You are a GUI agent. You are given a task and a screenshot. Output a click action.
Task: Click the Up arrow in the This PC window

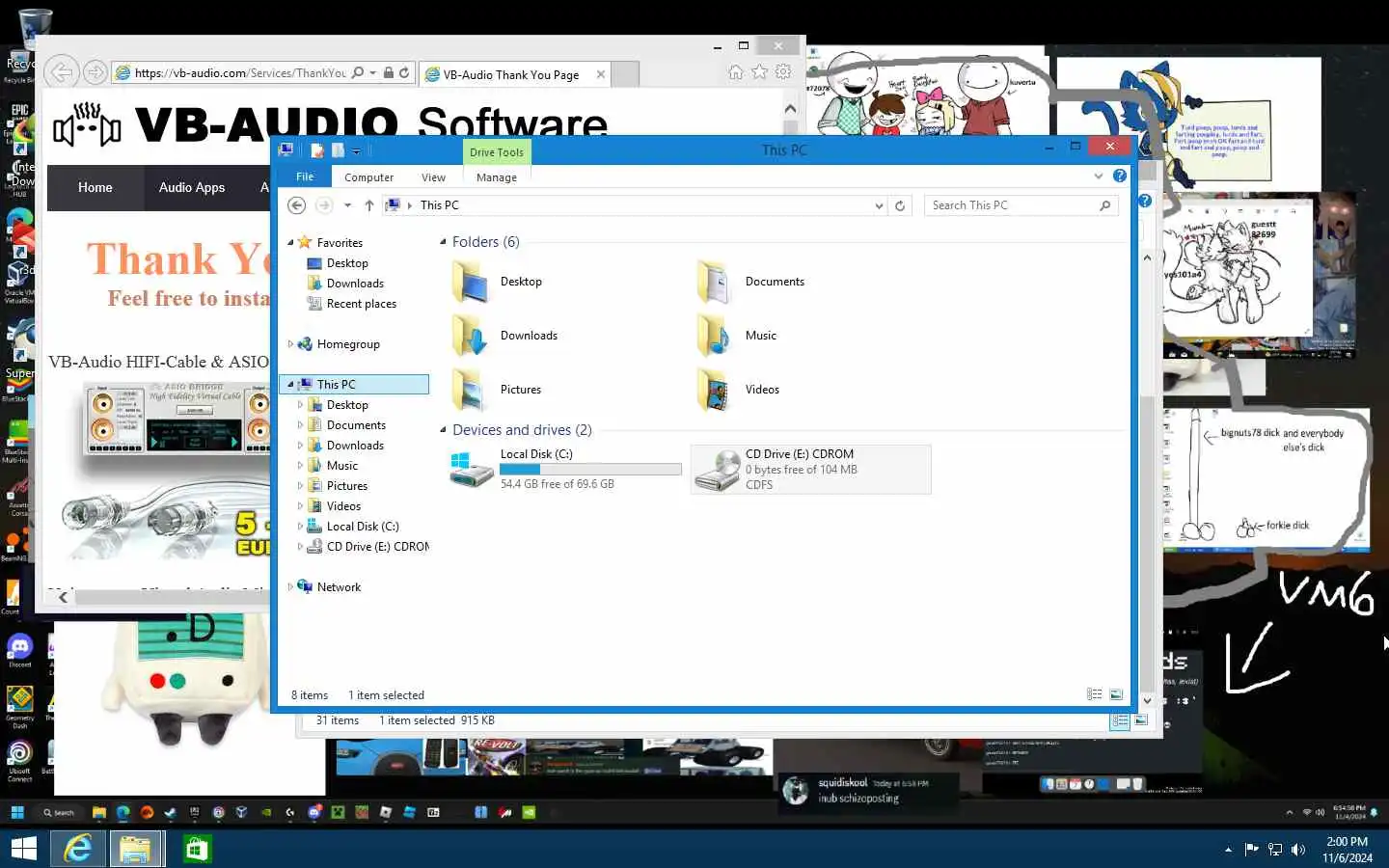(x=369, y=205)
